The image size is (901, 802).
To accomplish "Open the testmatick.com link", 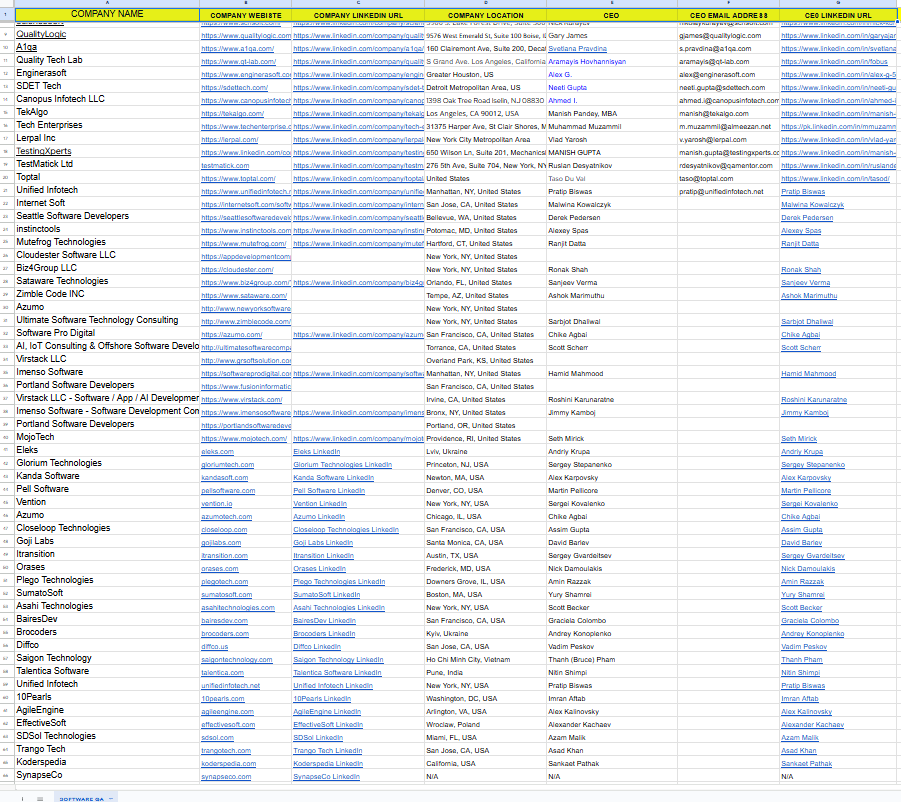I will pyautogui.click(x=225, y=165).
